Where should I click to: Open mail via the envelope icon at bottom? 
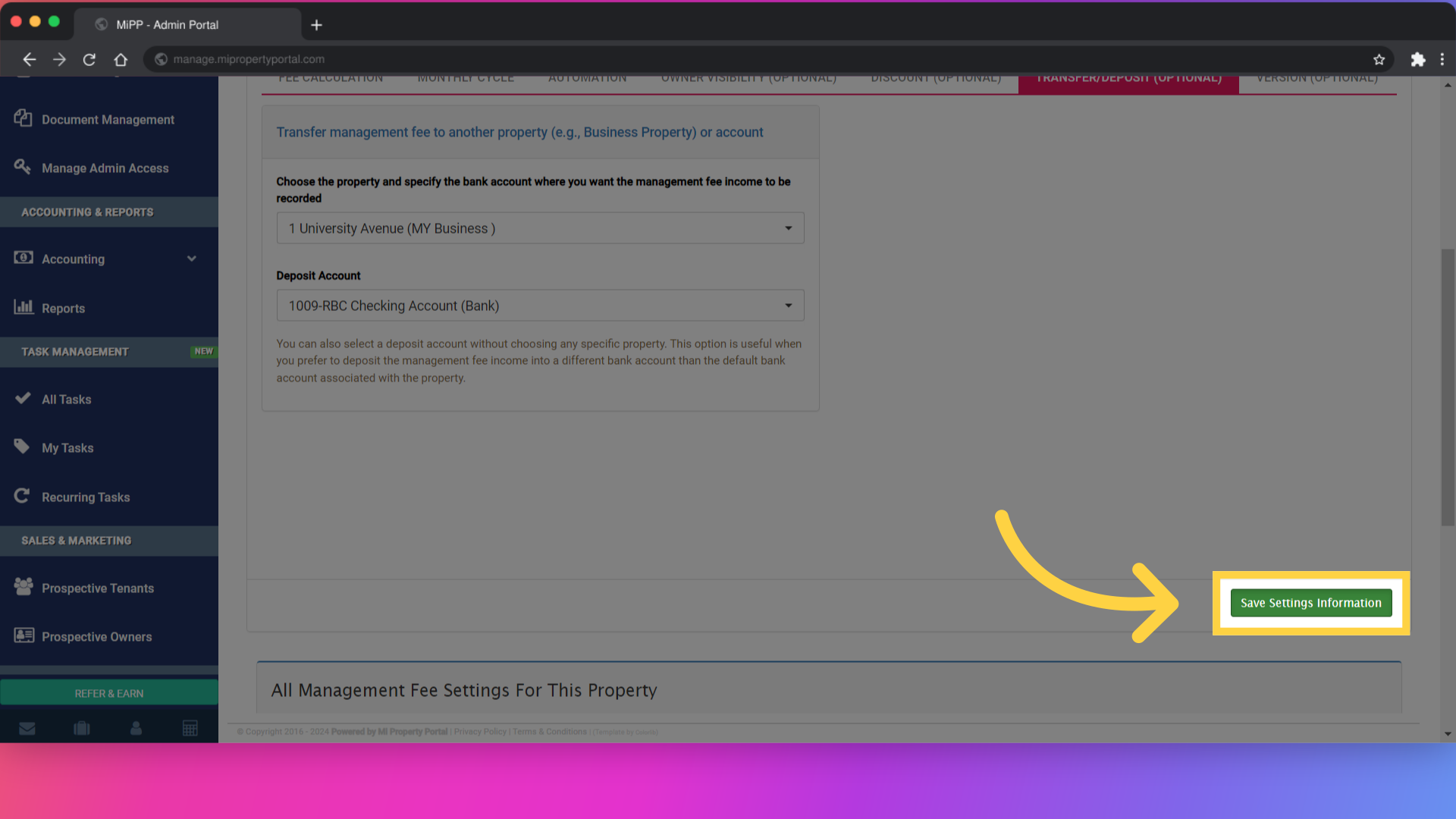(27, 727)
